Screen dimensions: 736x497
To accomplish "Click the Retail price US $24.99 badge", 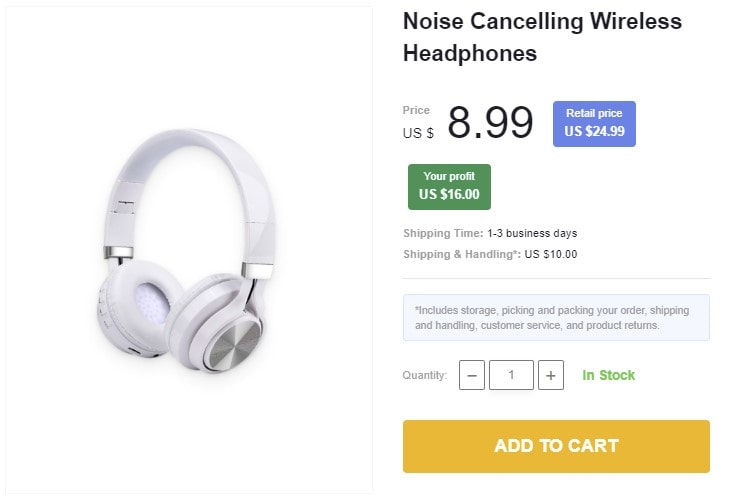I will coord(594,123).
